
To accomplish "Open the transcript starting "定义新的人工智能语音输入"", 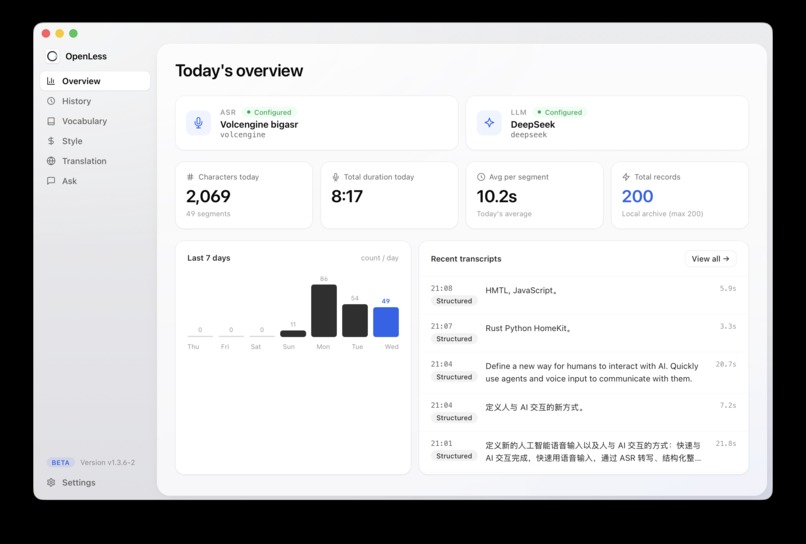I will point(583,451).
